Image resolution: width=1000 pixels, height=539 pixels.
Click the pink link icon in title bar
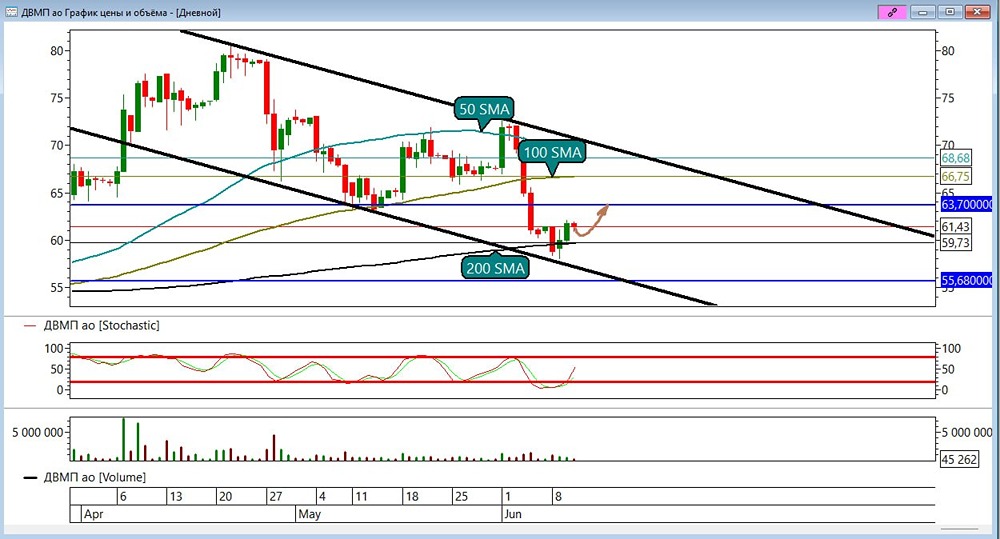[x=892, y=11]
